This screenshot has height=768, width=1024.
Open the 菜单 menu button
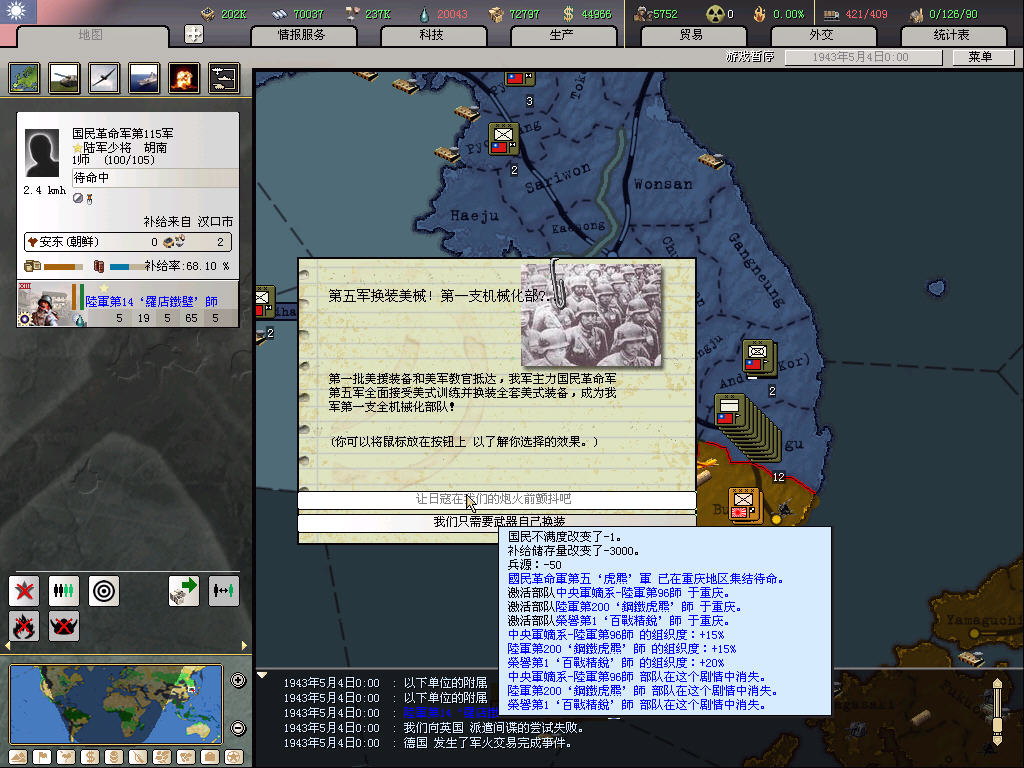pyautogui.click(x=981, y=57)
